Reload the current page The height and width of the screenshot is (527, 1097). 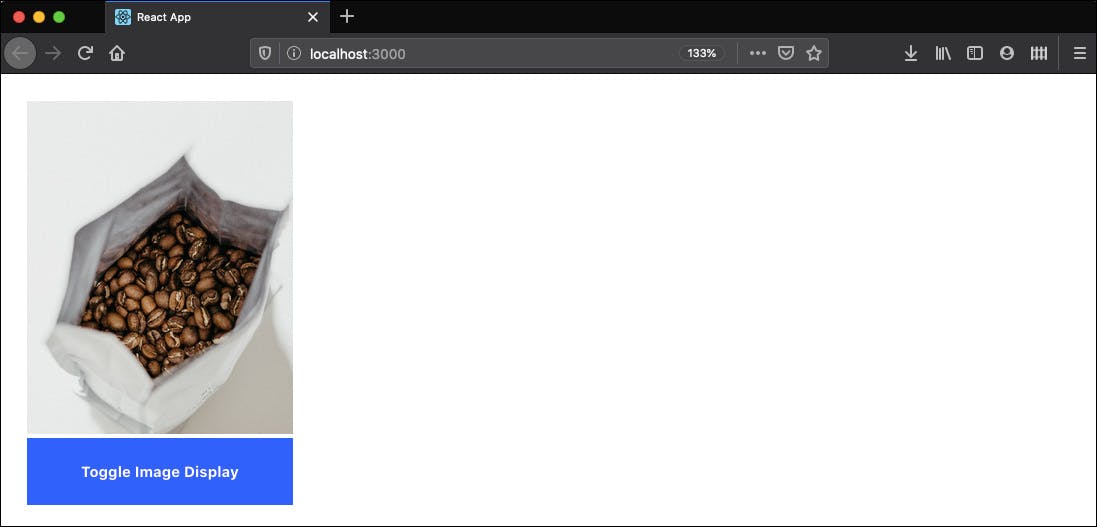point(85,53)
